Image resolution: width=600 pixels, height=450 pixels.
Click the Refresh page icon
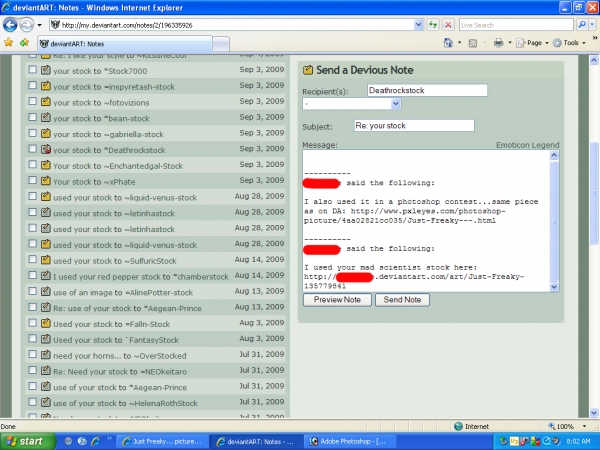pos(433,25)
